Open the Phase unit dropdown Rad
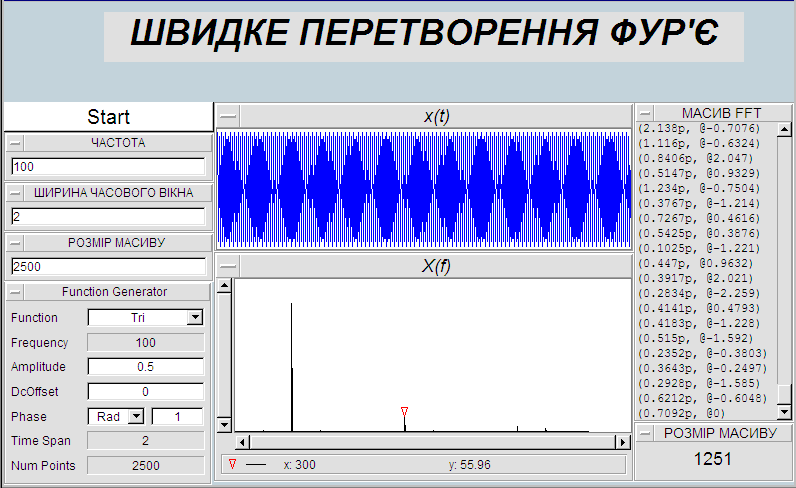 (x=116, y=417)
